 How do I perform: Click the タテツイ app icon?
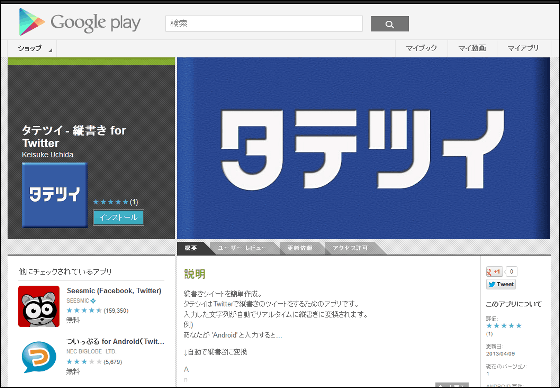point(55,195)
